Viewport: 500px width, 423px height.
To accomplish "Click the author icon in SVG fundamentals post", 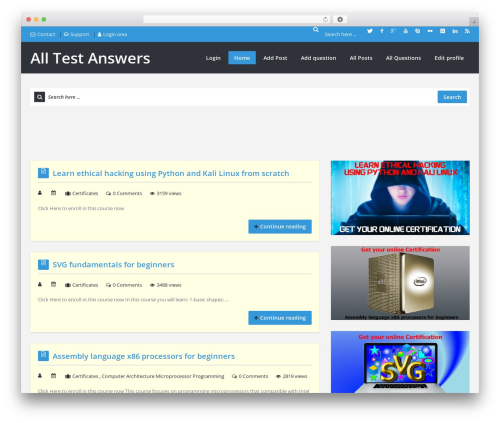I will tap(40, 284).
